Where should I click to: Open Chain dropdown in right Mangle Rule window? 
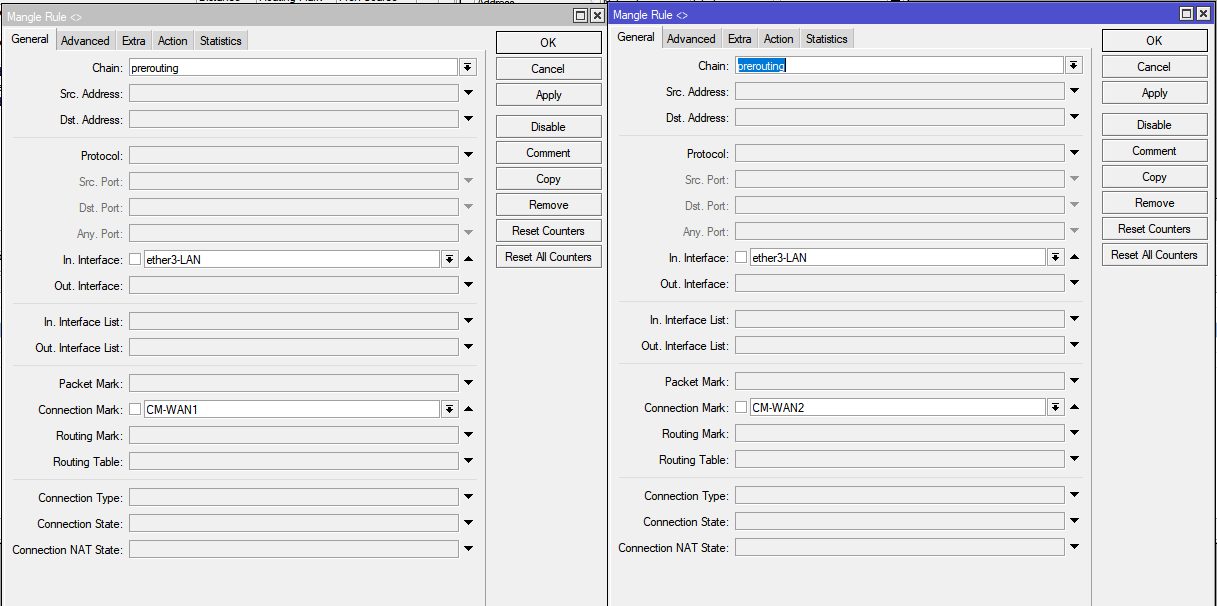pos(1073,66)
